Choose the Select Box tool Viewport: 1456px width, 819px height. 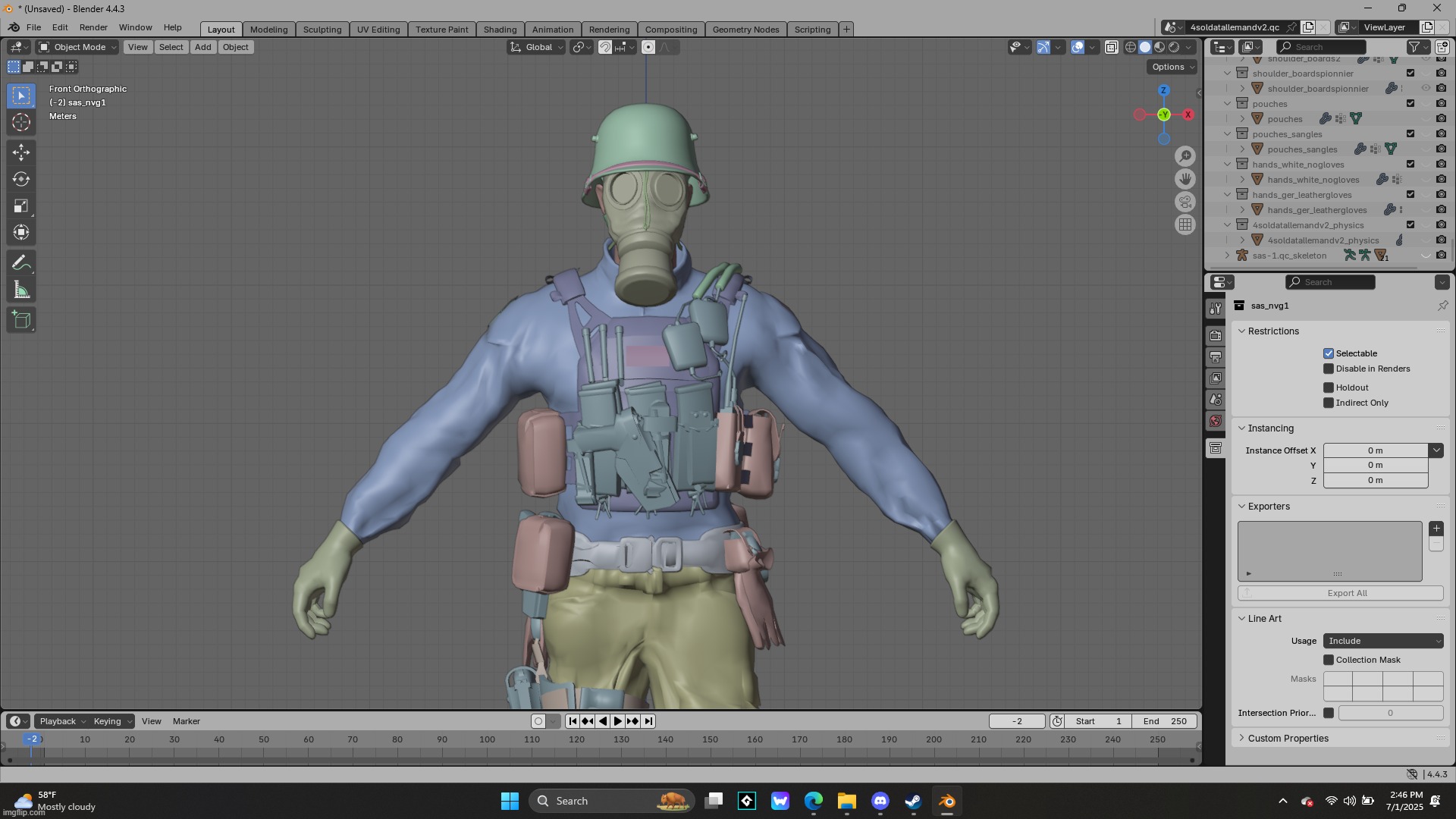pos(21,96)
